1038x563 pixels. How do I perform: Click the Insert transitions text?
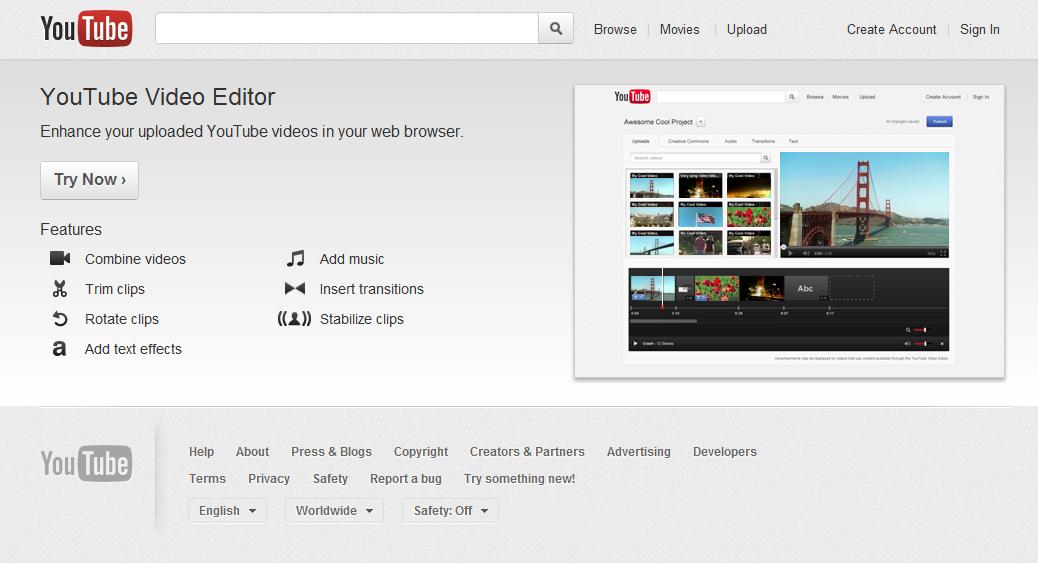(371, 289)
